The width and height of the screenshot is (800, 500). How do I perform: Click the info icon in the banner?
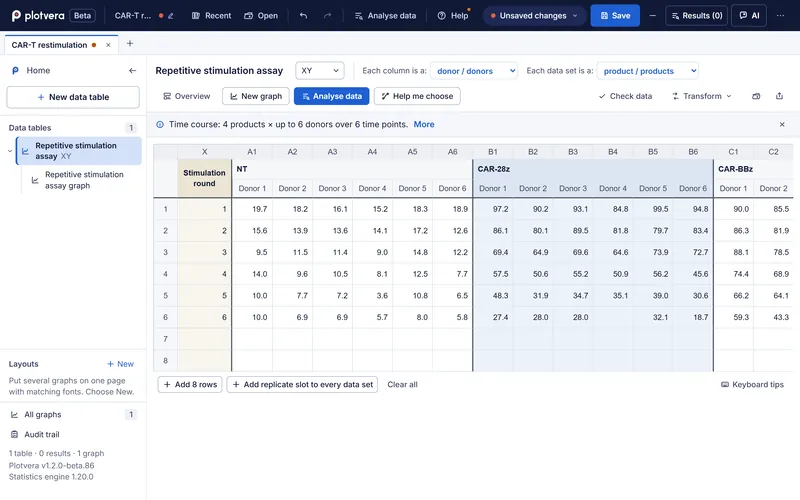[x=160, y=124]
